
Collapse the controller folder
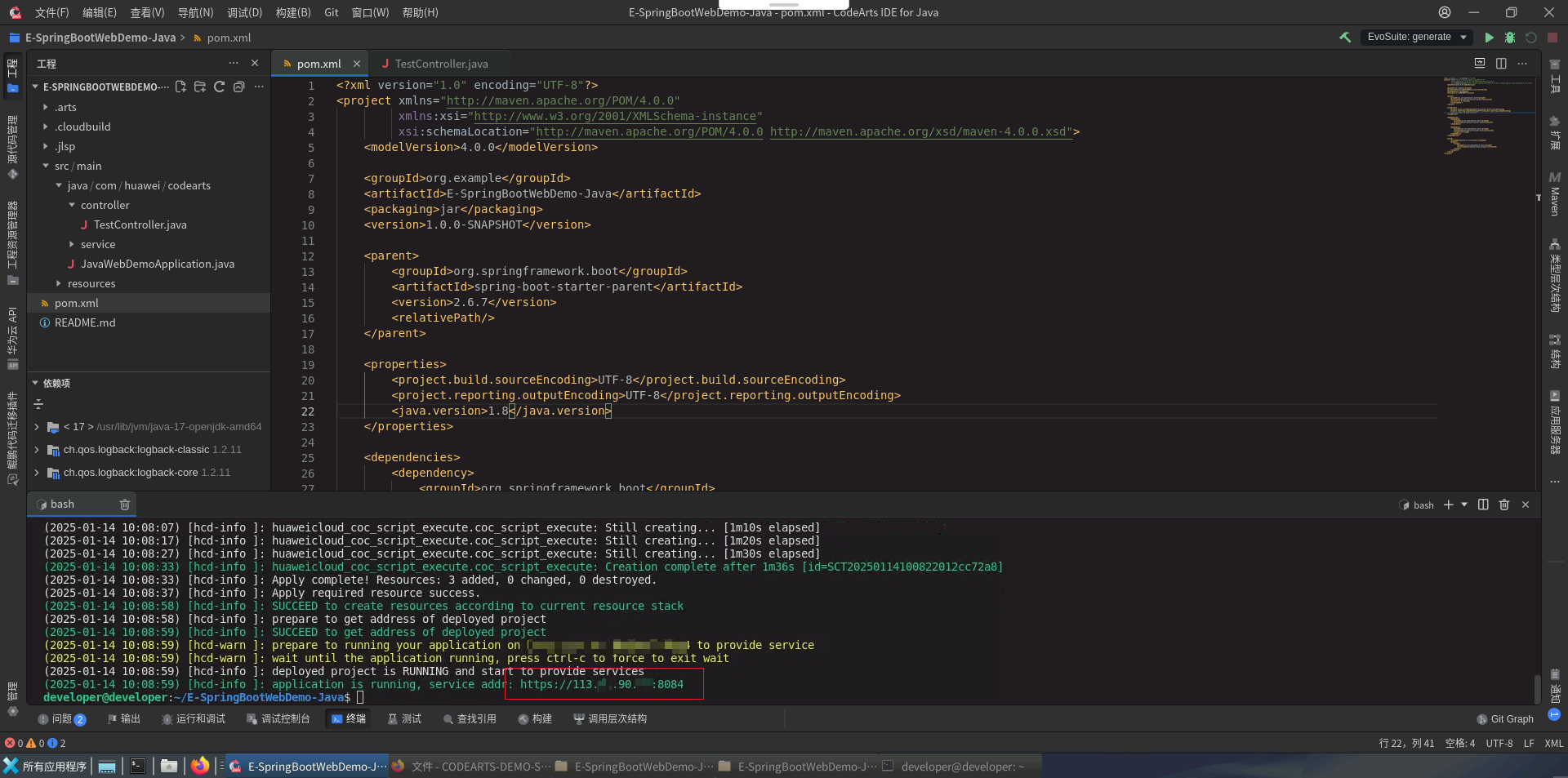(x=72, y=205)
